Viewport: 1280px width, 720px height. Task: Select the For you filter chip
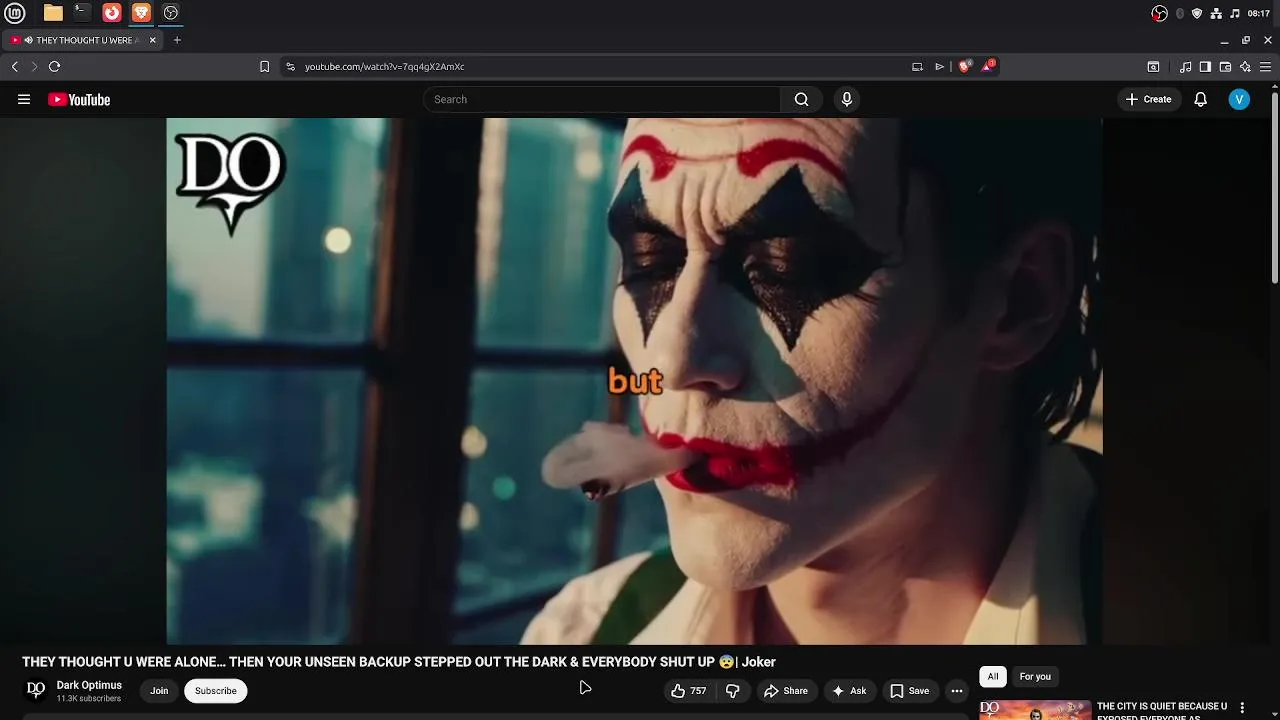(x=1035, y=677)
